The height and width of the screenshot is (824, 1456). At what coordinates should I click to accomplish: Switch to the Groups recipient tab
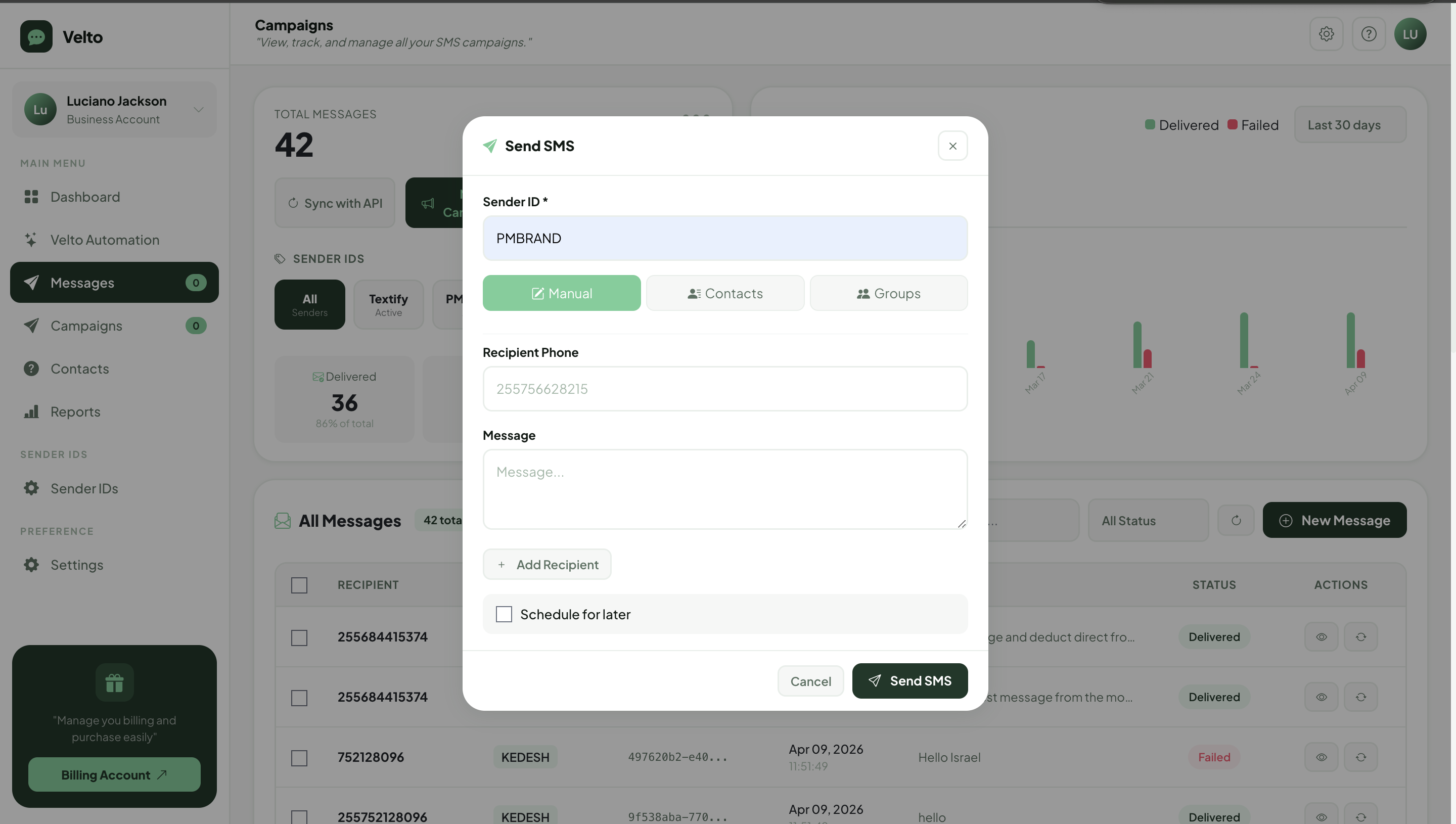tap(888, 293)
